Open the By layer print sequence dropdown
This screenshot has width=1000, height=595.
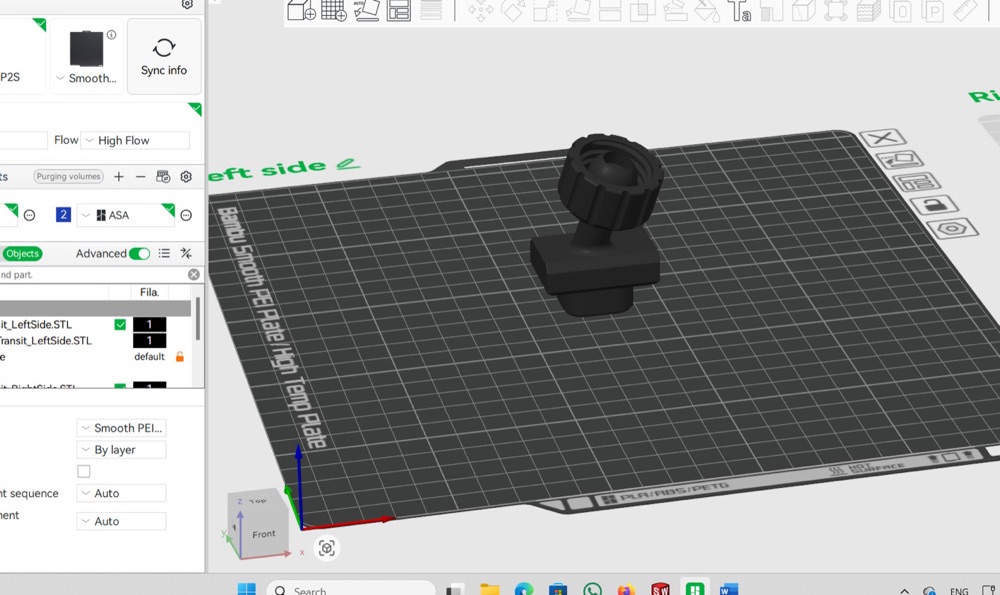[121, 450]
